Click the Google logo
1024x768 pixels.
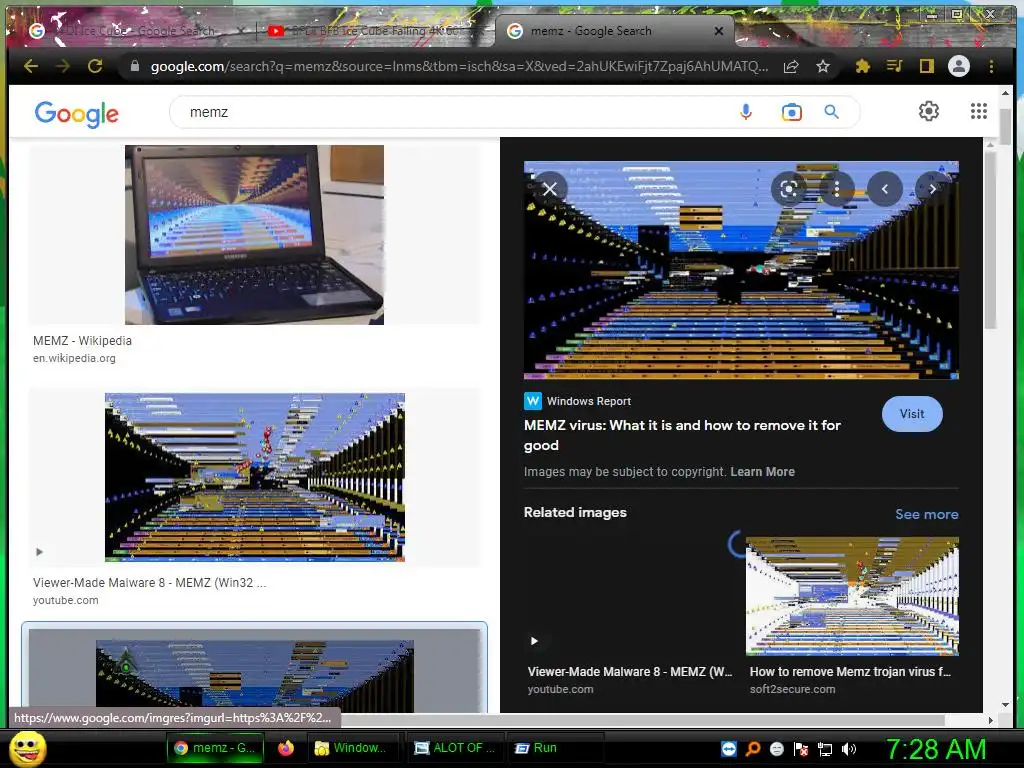tap(76, 114)
